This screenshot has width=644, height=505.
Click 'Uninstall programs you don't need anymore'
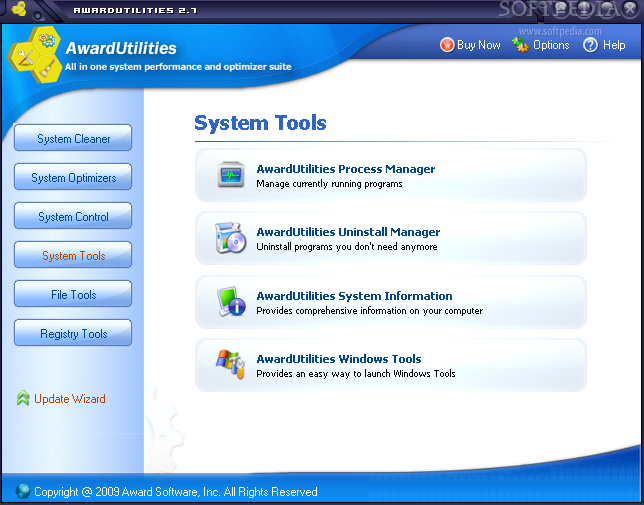point(347,247)
